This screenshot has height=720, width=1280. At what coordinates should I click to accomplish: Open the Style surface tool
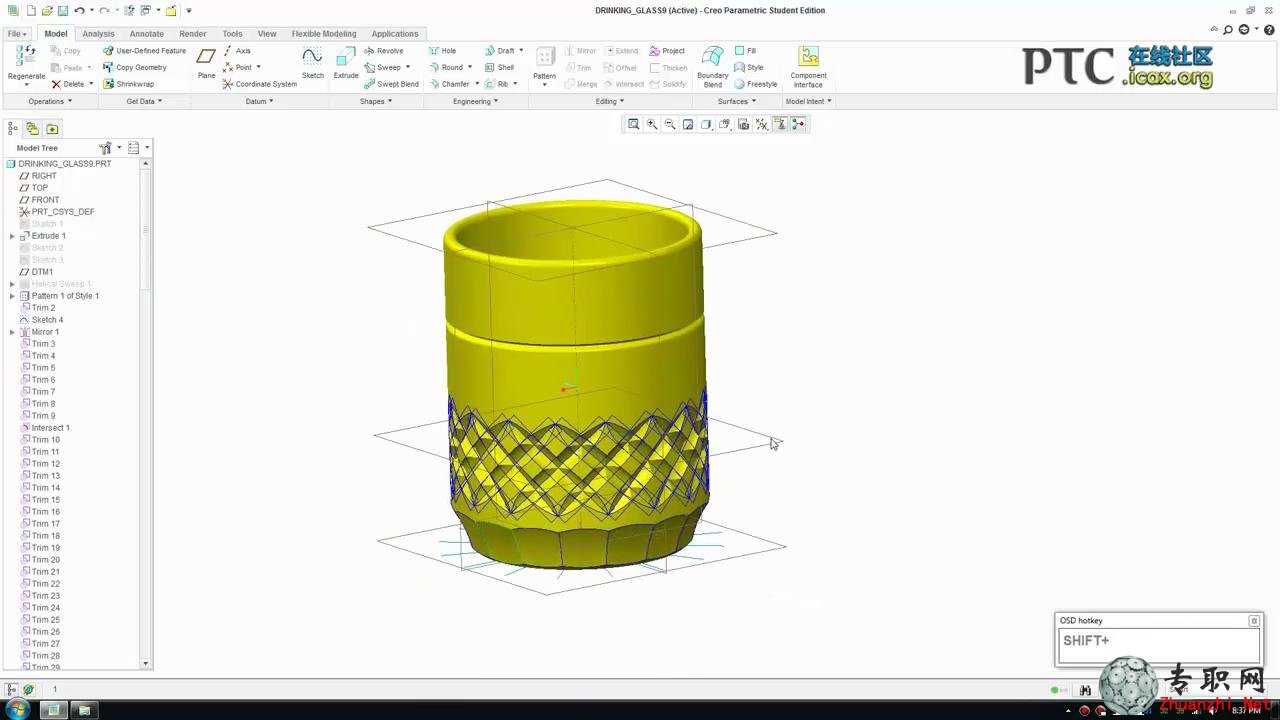[x=749, y=68]
